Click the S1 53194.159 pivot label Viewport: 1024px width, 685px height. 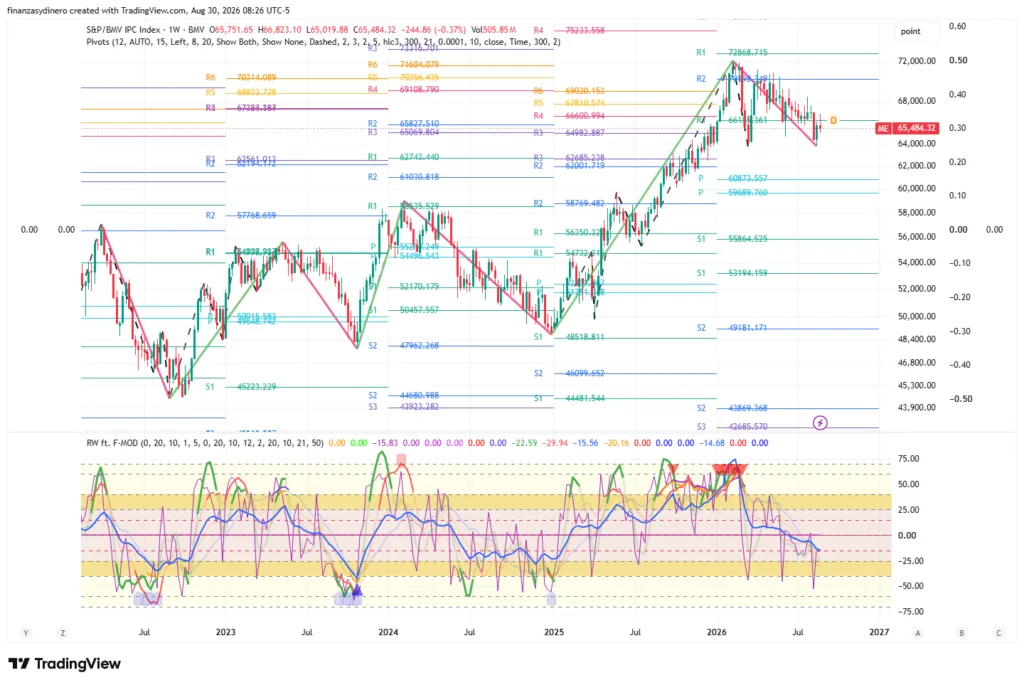pyautogui.click(x=731, y=273)
